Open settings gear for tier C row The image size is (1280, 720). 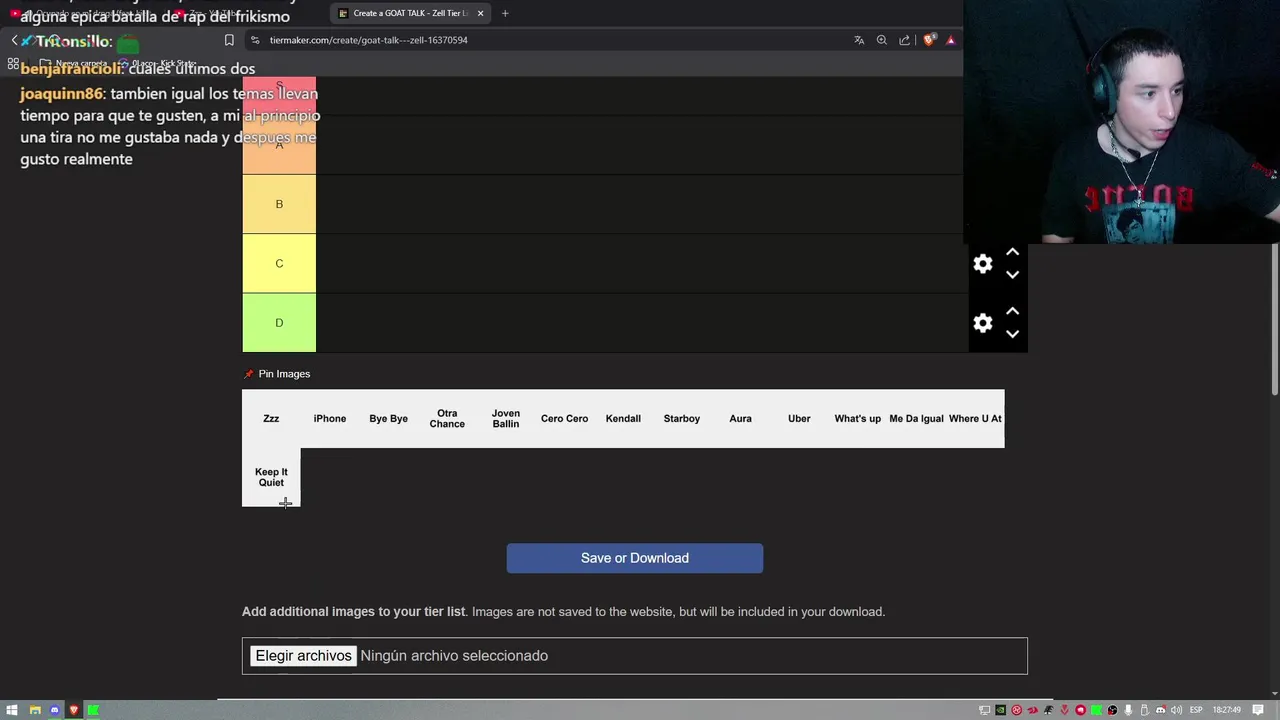pos(983,263)
